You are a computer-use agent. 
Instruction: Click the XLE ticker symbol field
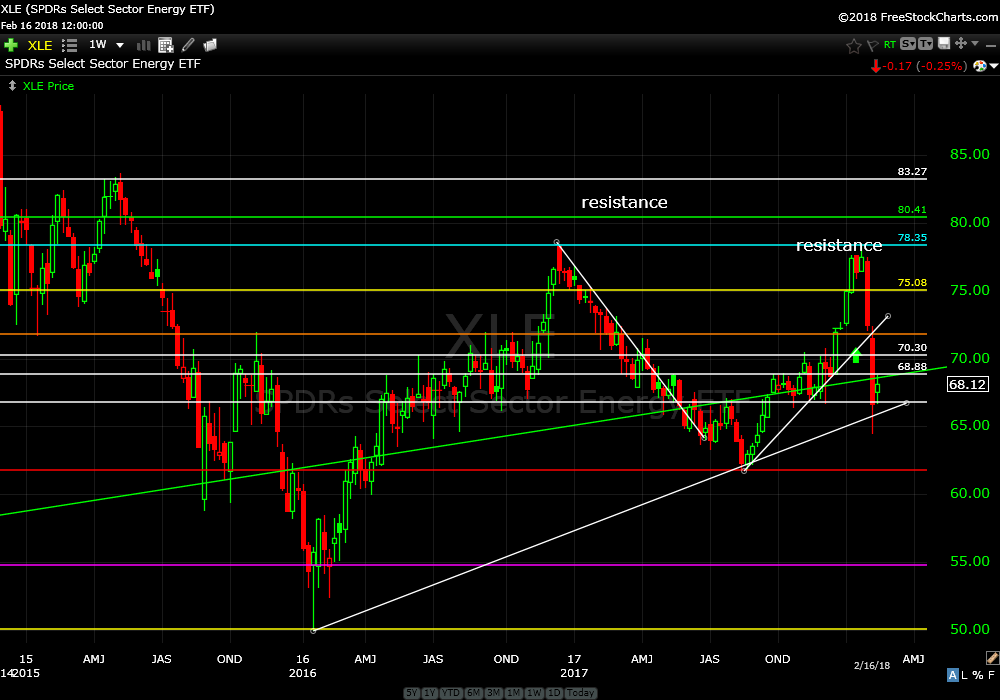40,45
